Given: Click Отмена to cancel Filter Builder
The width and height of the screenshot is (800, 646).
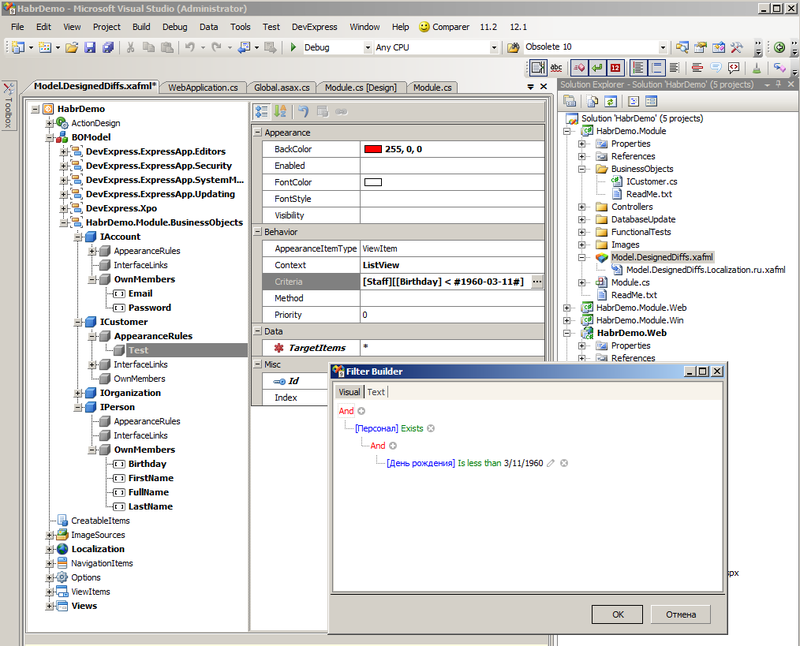Looking at the screenshot, I should click(680, 615).
